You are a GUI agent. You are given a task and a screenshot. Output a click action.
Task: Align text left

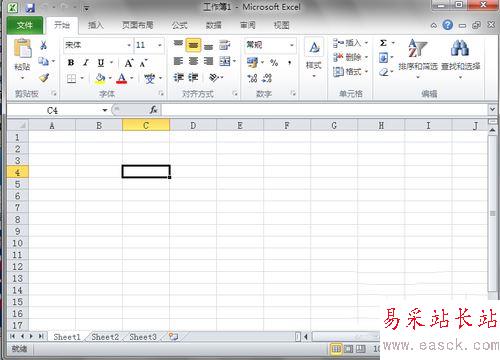coord(178,61)
